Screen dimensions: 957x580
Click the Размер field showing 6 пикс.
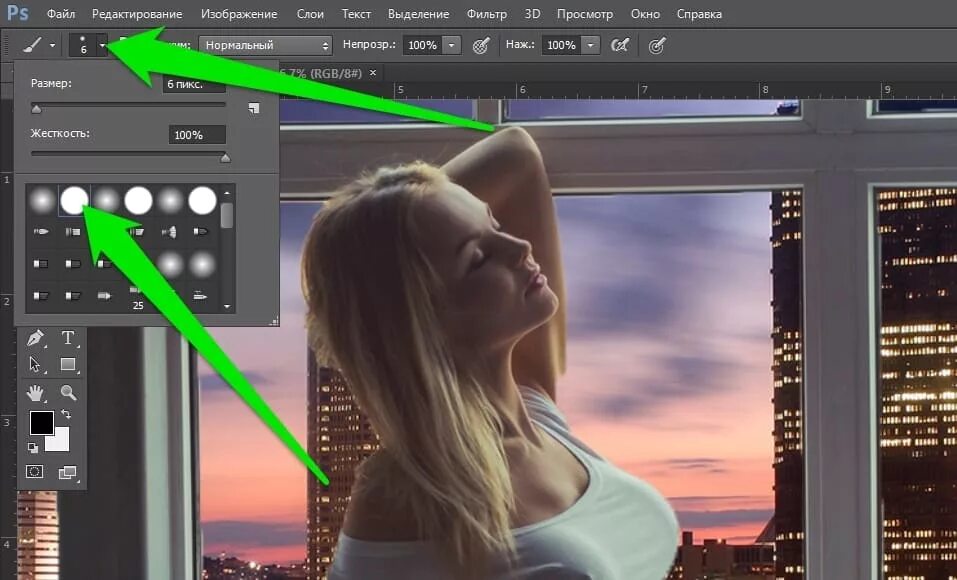194,84
